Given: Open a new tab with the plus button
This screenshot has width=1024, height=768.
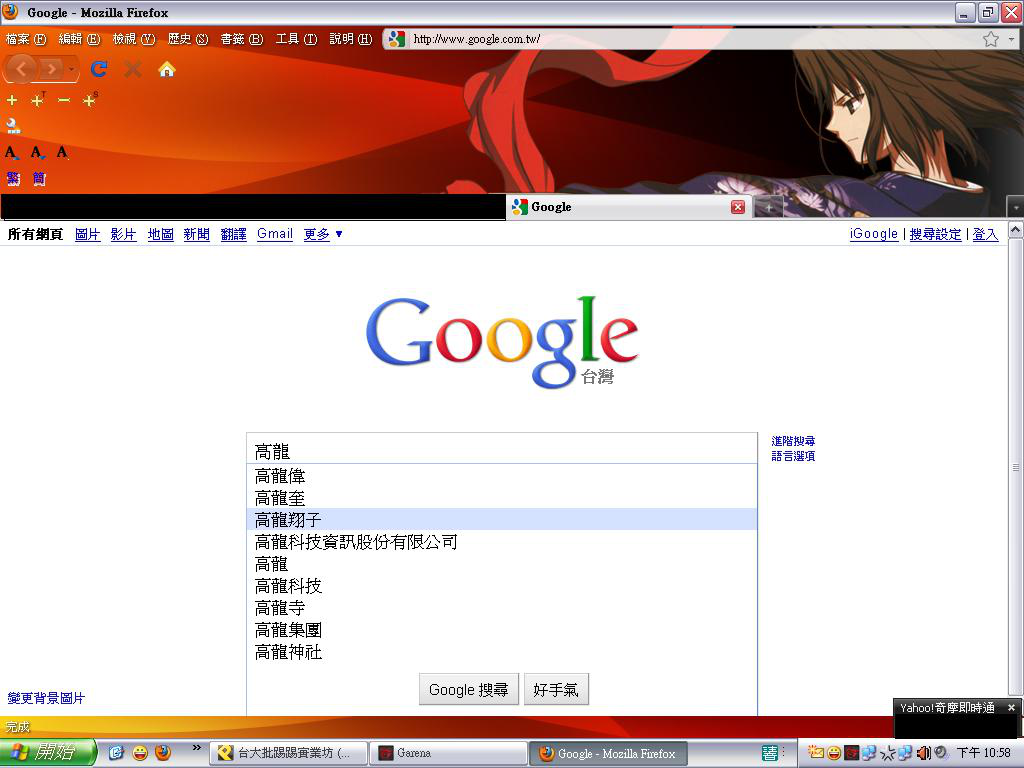Looking at the screenshot, I should [x=769, y=207].
